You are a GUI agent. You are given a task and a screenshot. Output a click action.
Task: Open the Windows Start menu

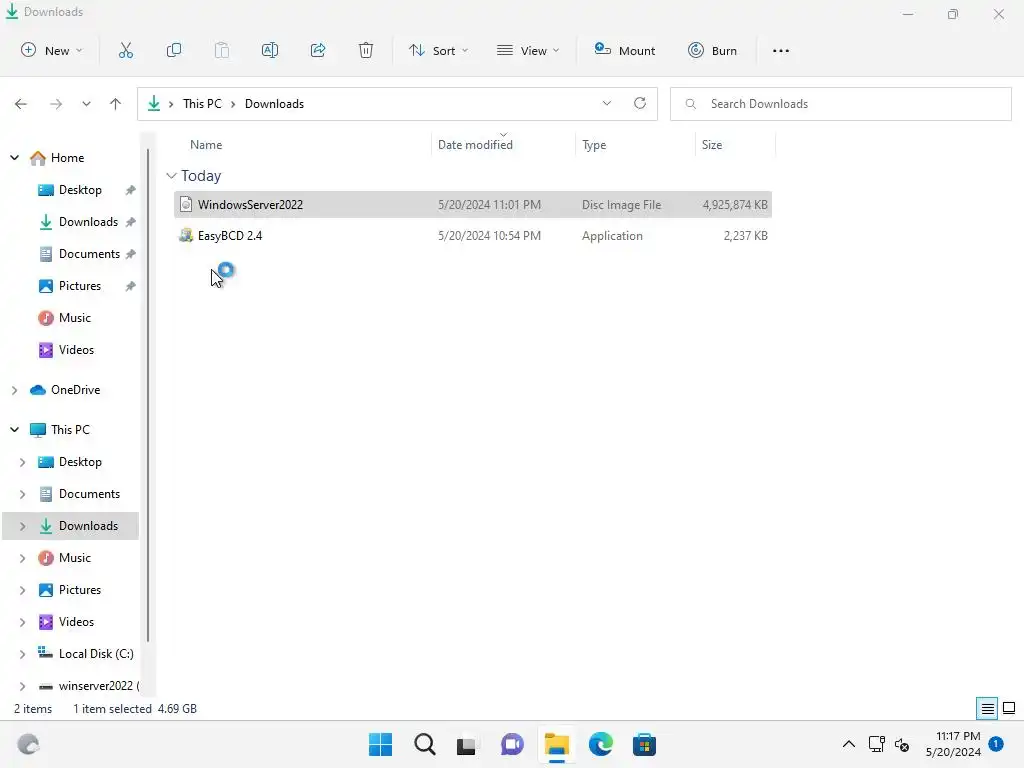click(380, 744)
